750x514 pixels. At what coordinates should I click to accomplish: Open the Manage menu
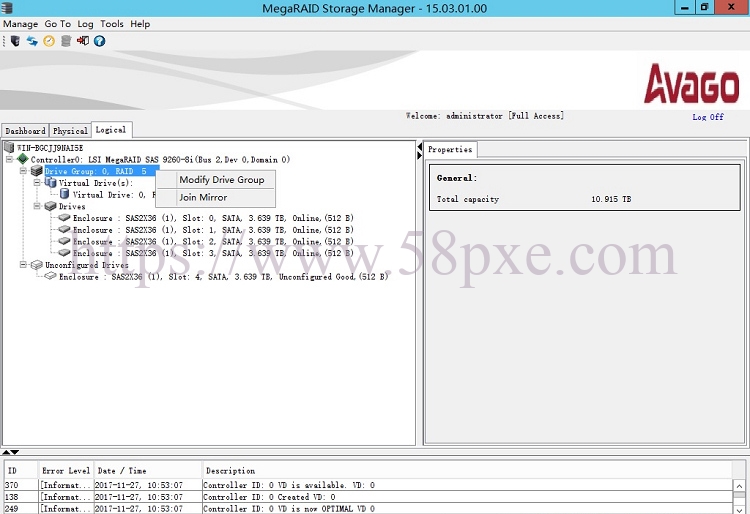point(21,24)
